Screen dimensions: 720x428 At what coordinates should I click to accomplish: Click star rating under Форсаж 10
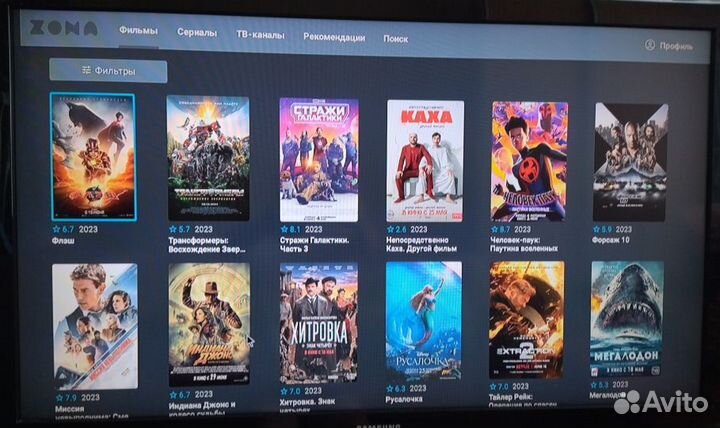602,229
